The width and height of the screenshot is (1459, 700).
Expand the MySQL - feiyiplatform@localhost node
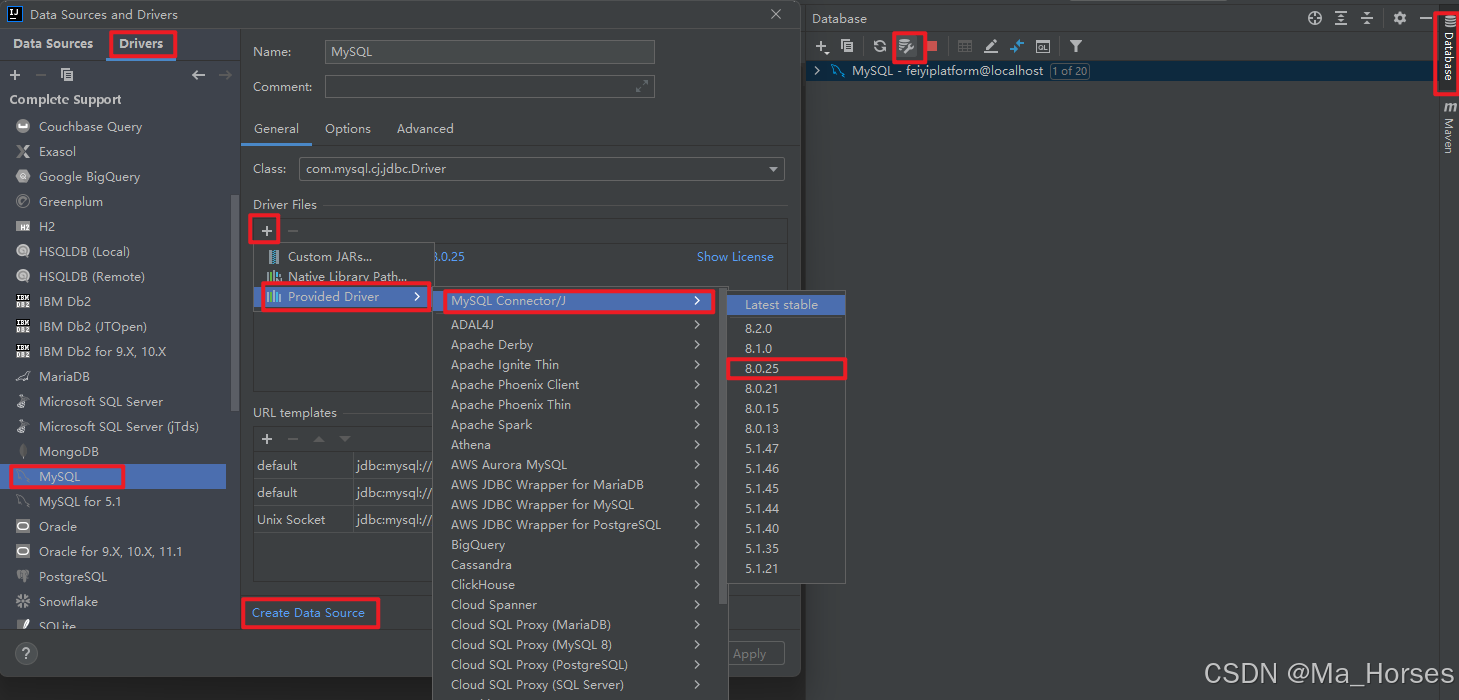[x=817, y=71]
